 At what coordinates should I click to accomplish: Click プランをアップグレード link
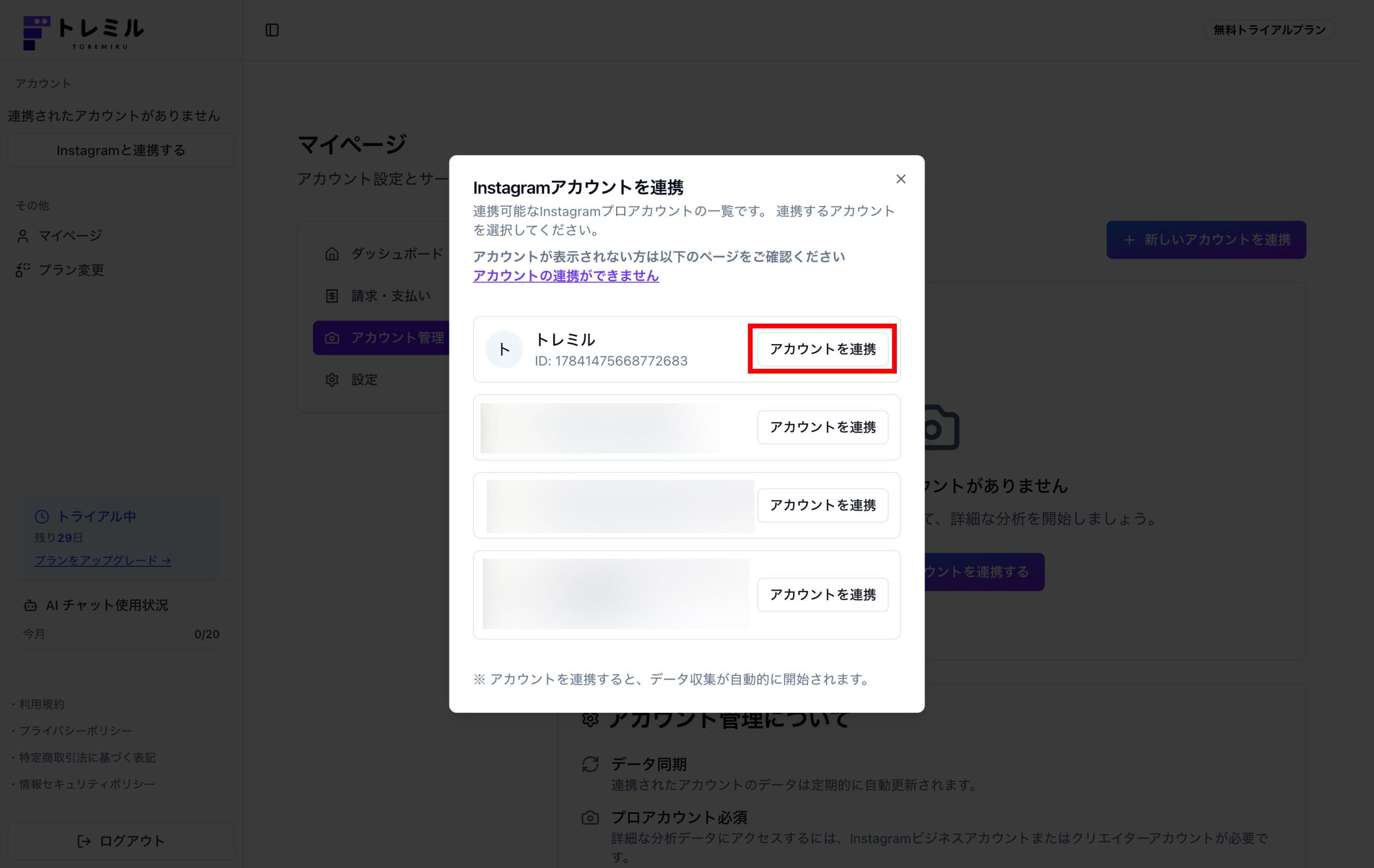(x=103, y=560)
